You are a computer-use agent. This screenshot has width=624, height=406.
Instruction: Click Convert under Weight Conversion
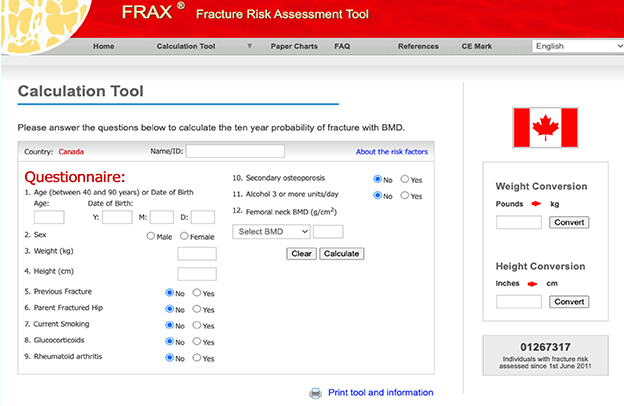click(569, 223)
